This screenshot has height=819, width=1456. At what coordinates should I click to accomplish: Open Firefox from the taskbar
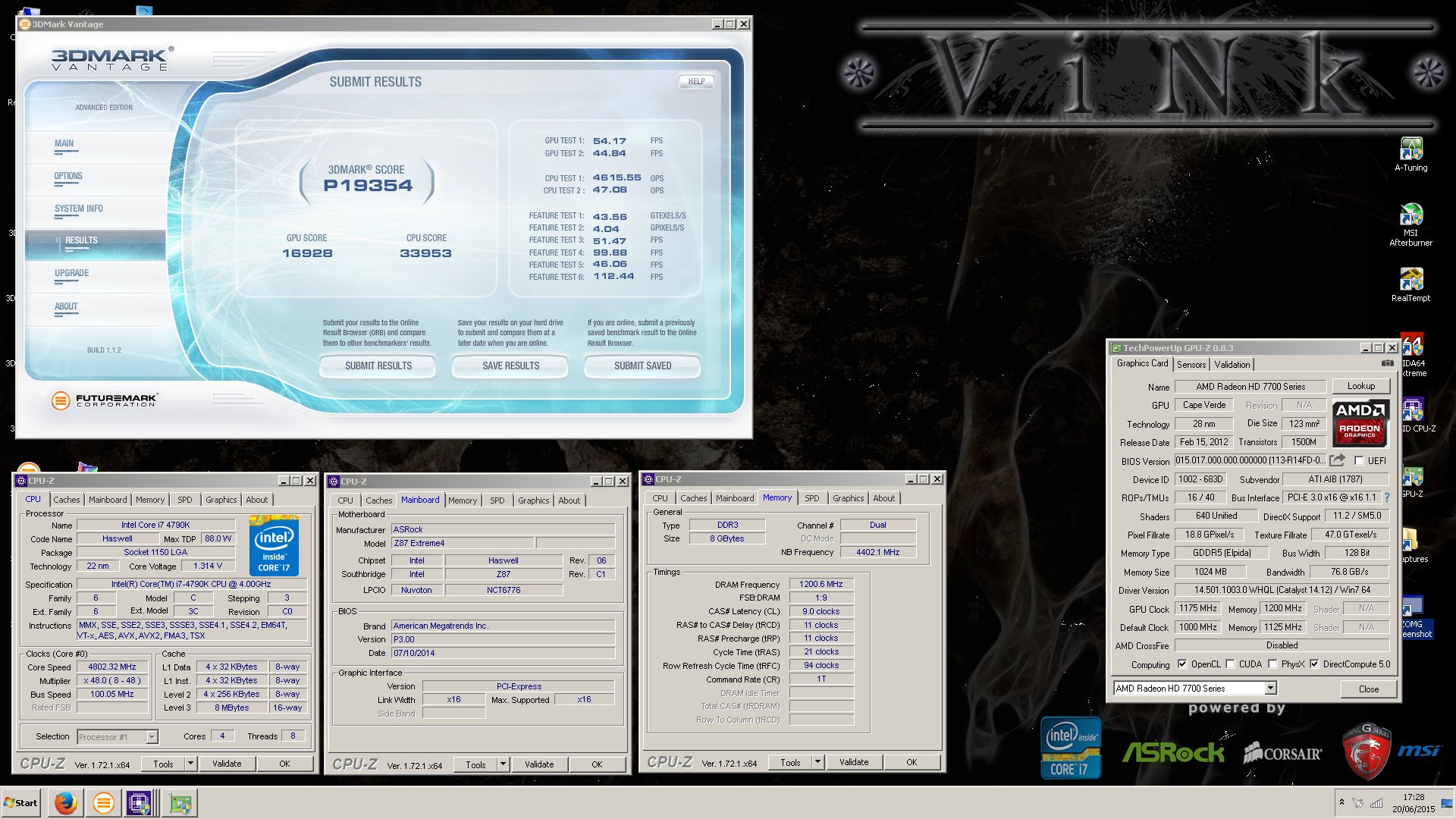(x=66, y=802)
